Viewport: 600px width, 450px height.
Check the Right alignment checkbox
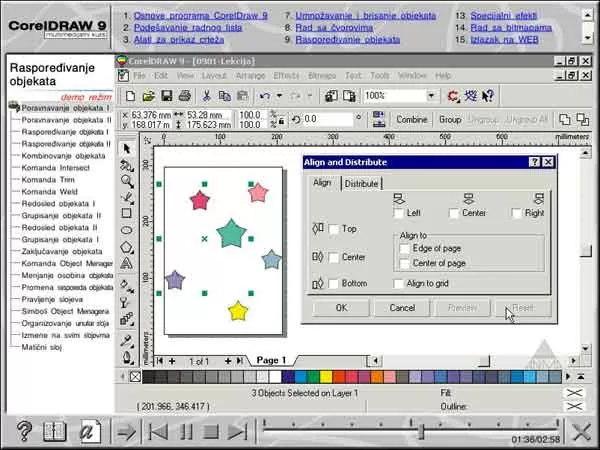[517, 213]
